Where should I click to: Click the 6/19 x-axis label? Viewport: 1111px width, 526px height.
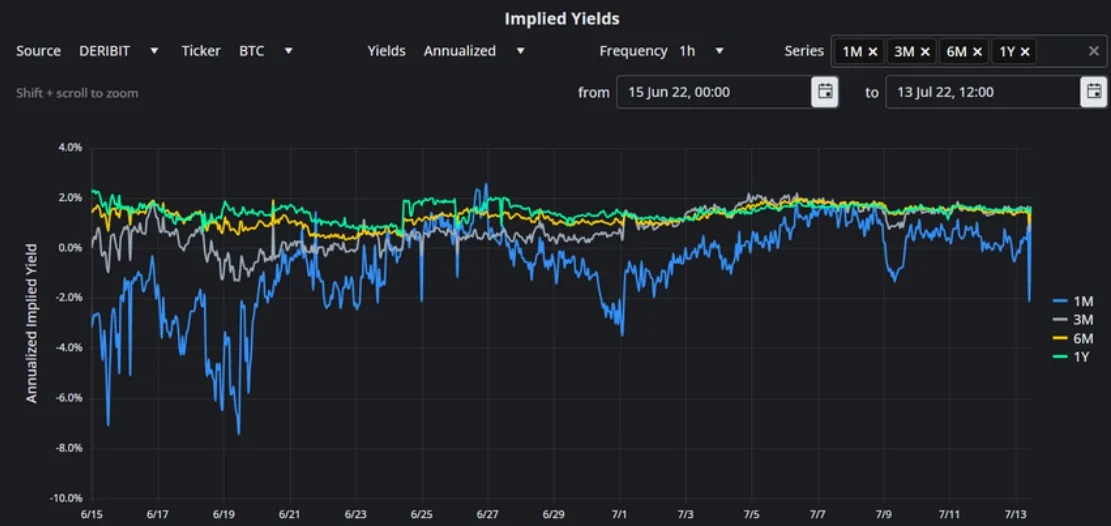(x=224, y=513)
